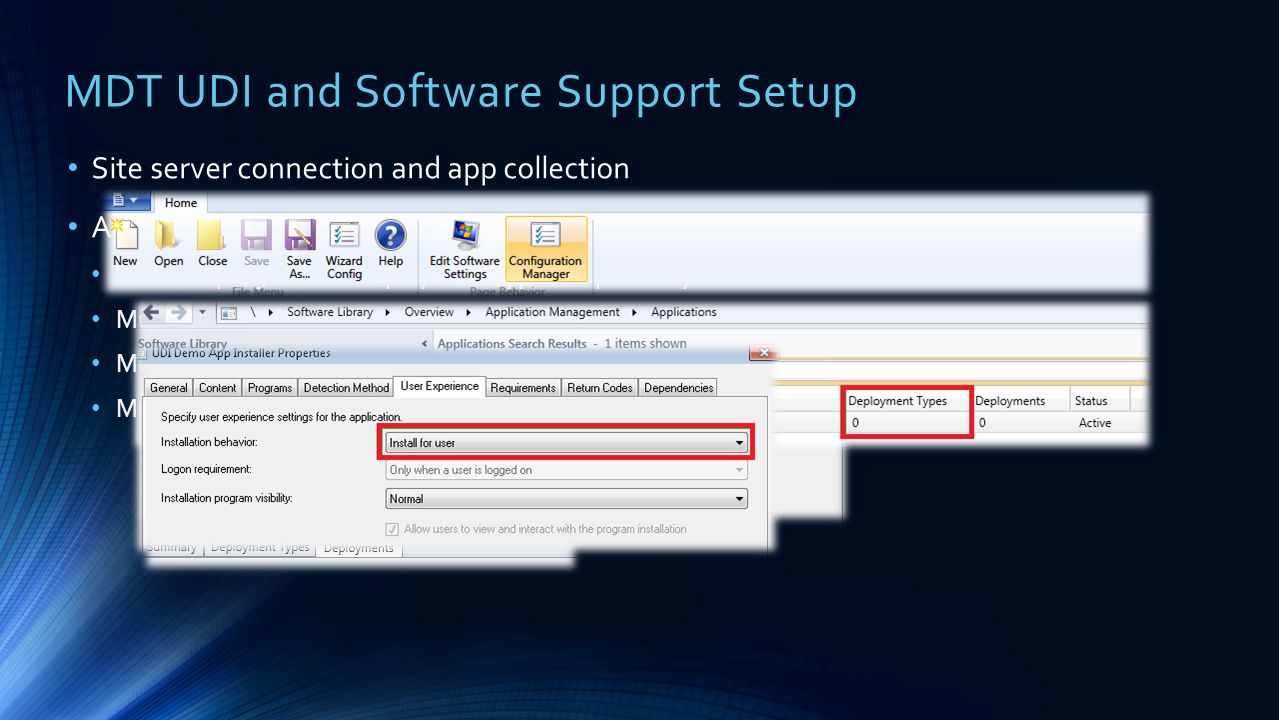Click the Active status cell
The width and height of the screenshot is (1279, 720).
tap(1095, 423)
